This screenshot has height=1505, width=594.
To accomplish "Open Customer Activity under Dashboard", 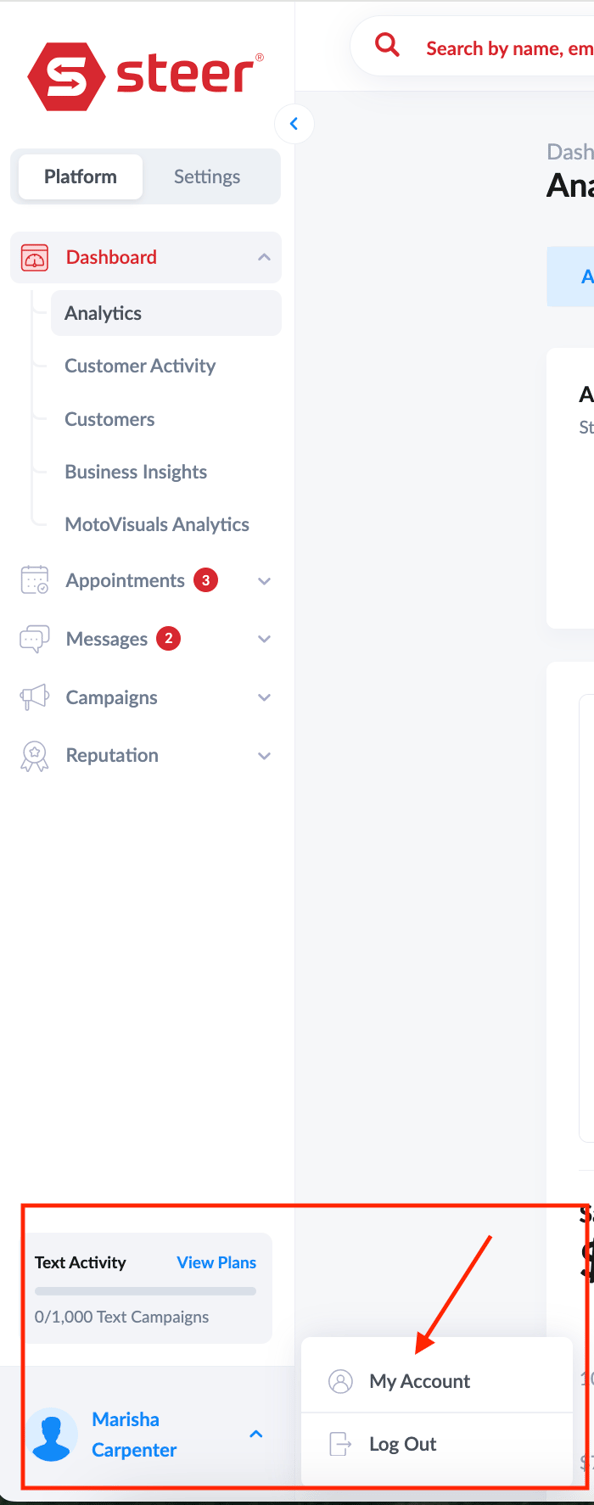I will 140,365.
